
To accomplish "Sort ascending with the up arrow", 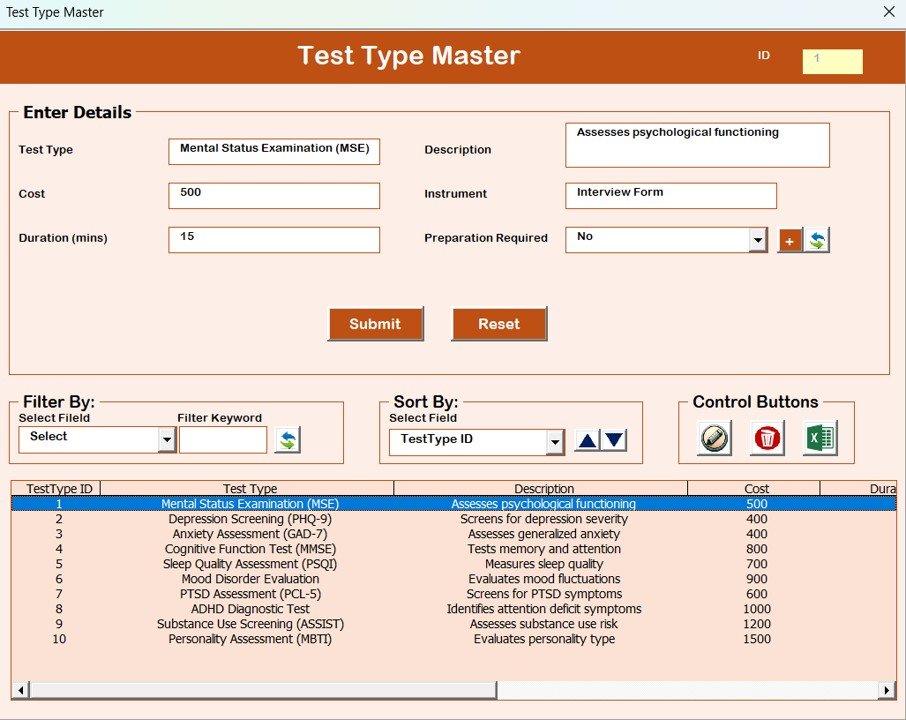I will [588, 441].
